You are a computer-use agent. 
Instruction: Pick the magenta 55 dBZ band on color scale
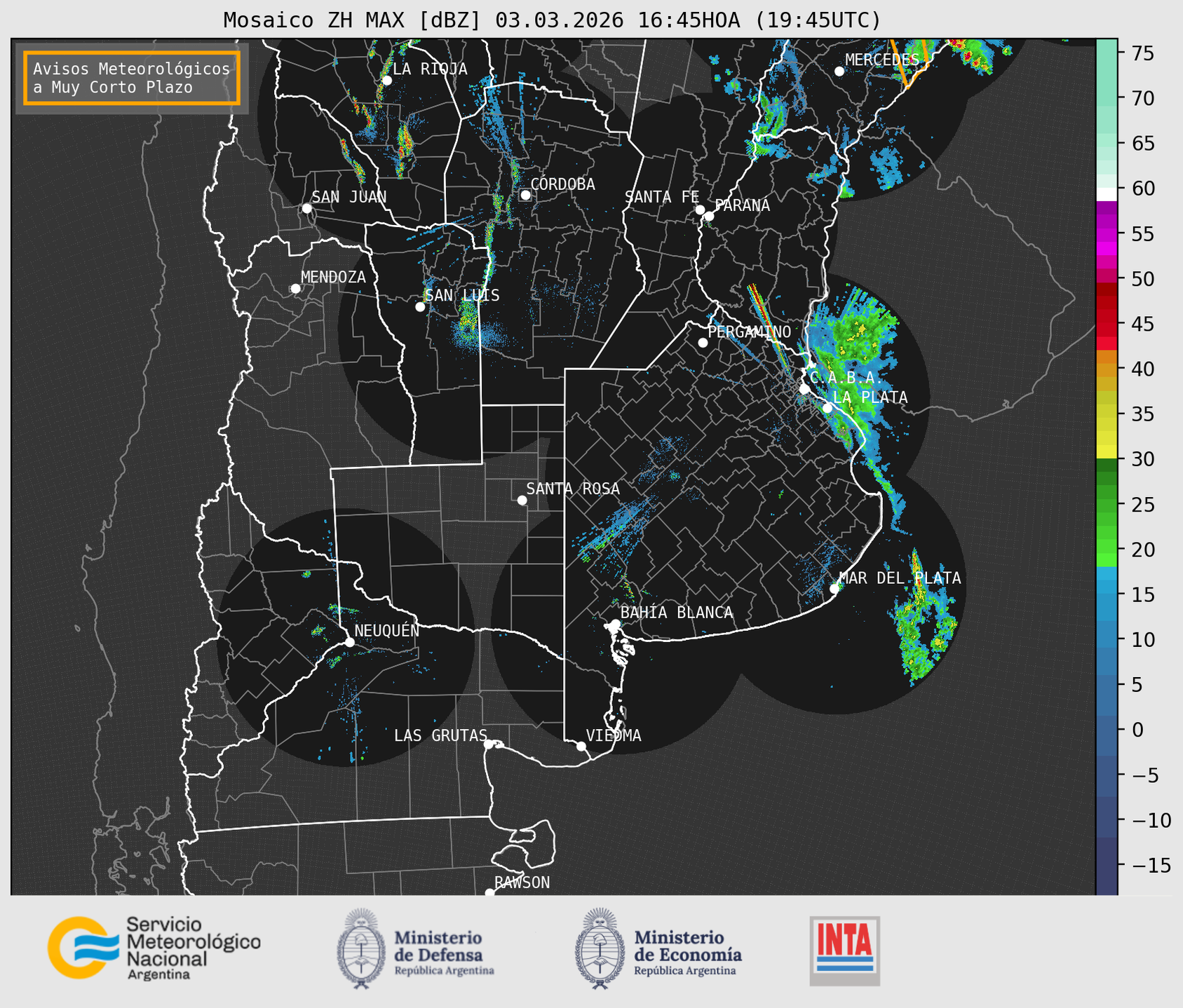click(1107, 235)
